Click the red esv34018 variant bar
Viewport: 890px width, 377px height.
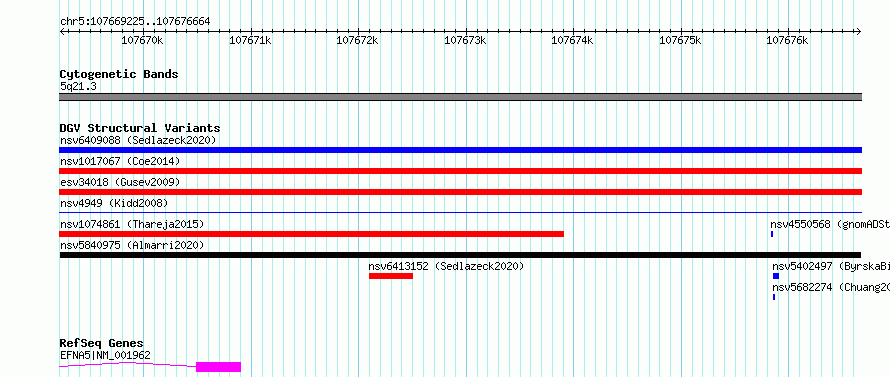(x=460, y=192)
